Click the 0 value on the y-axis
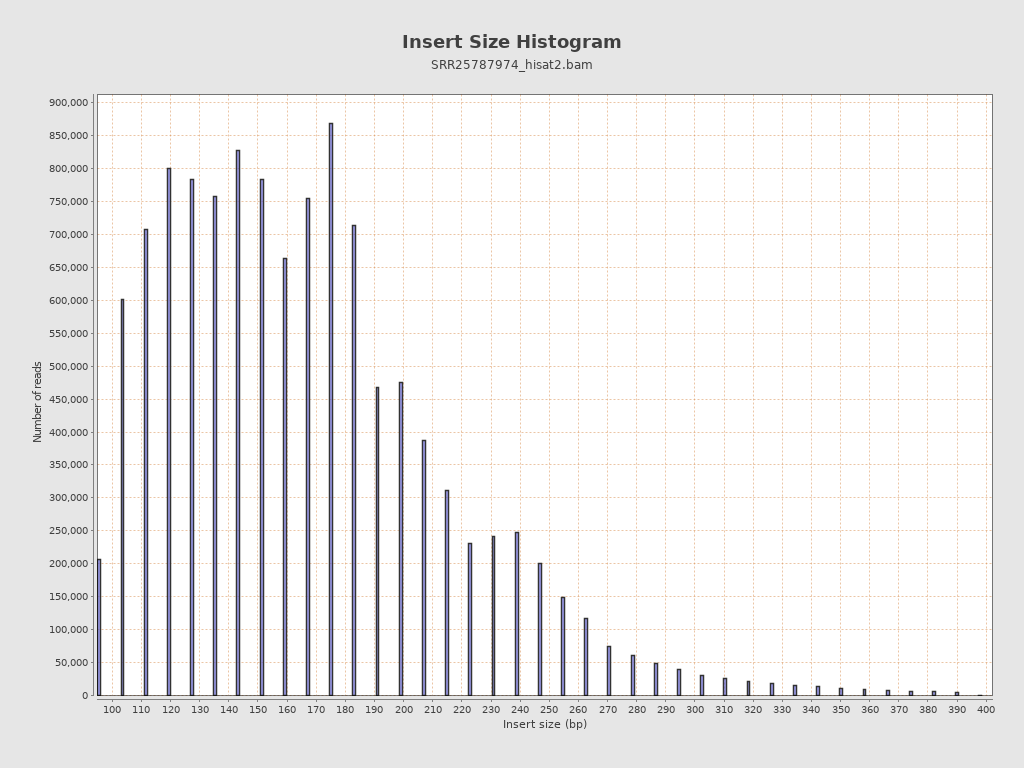Screen dimensions: 1024x768 (x=84, y=696)
